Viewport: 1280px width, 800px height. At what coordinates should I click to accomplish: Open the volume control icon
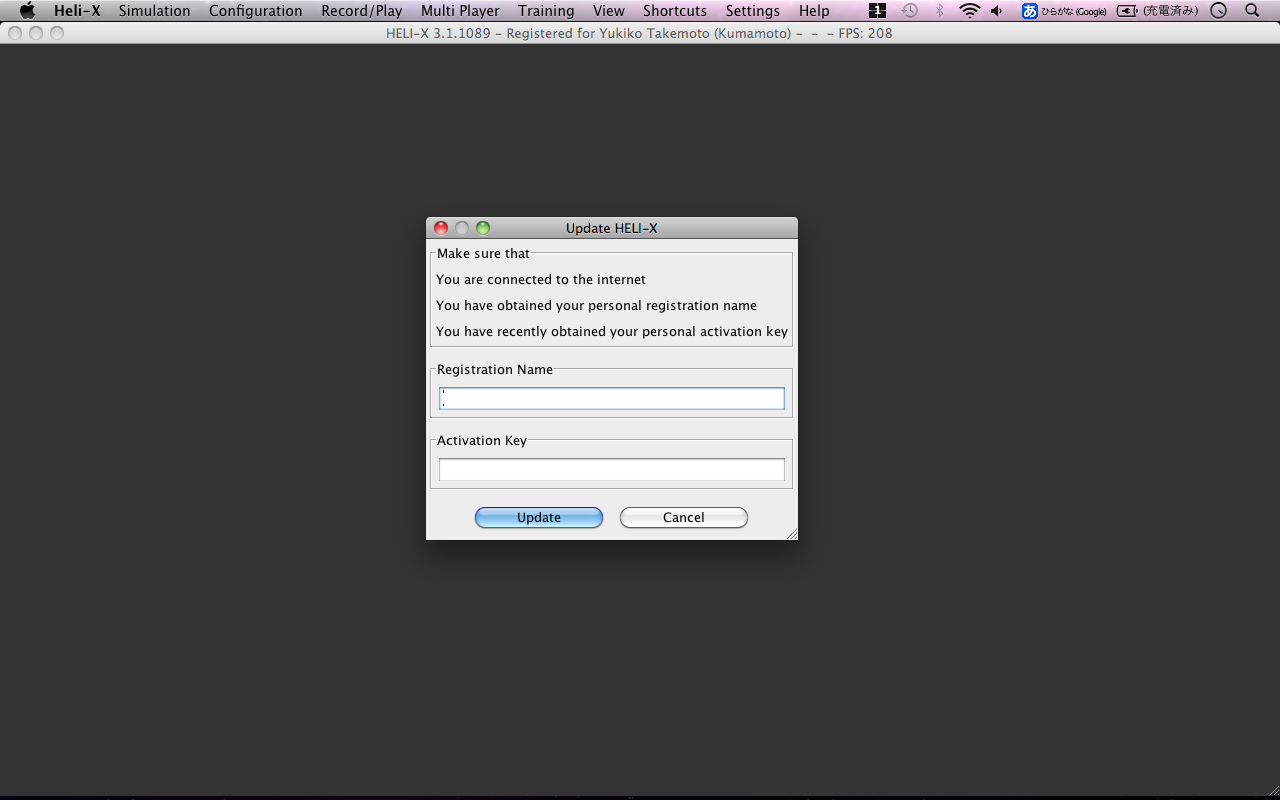pyautogui.click(x=997, y=11)
